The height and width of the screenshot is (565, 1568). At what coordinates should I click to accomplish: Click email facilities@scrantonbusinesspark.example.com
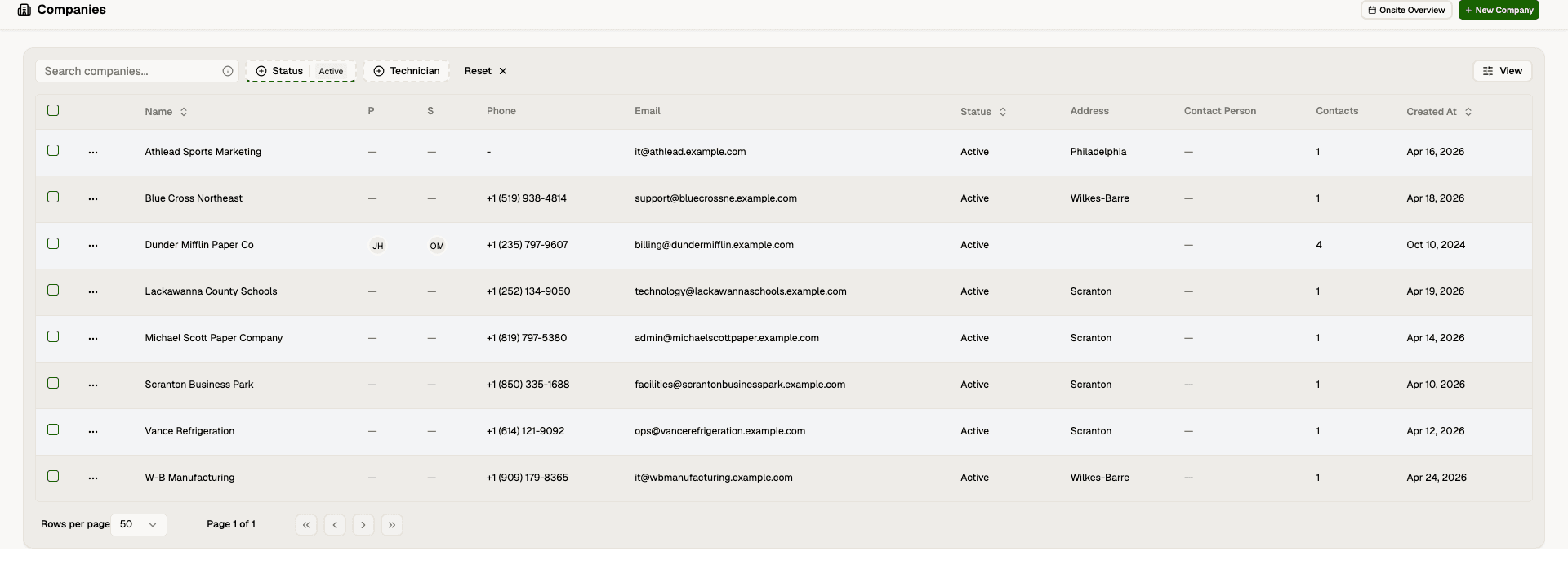click(740, 385)
